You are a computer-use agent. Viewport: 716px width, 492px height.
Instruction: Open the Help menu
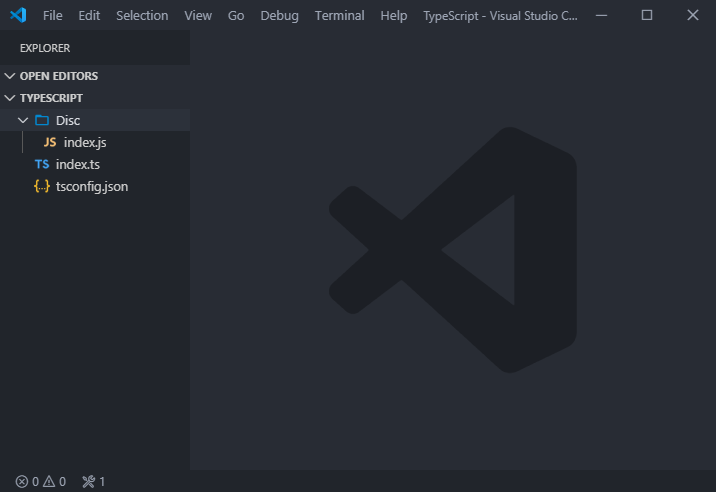click(x=394, y=16)
